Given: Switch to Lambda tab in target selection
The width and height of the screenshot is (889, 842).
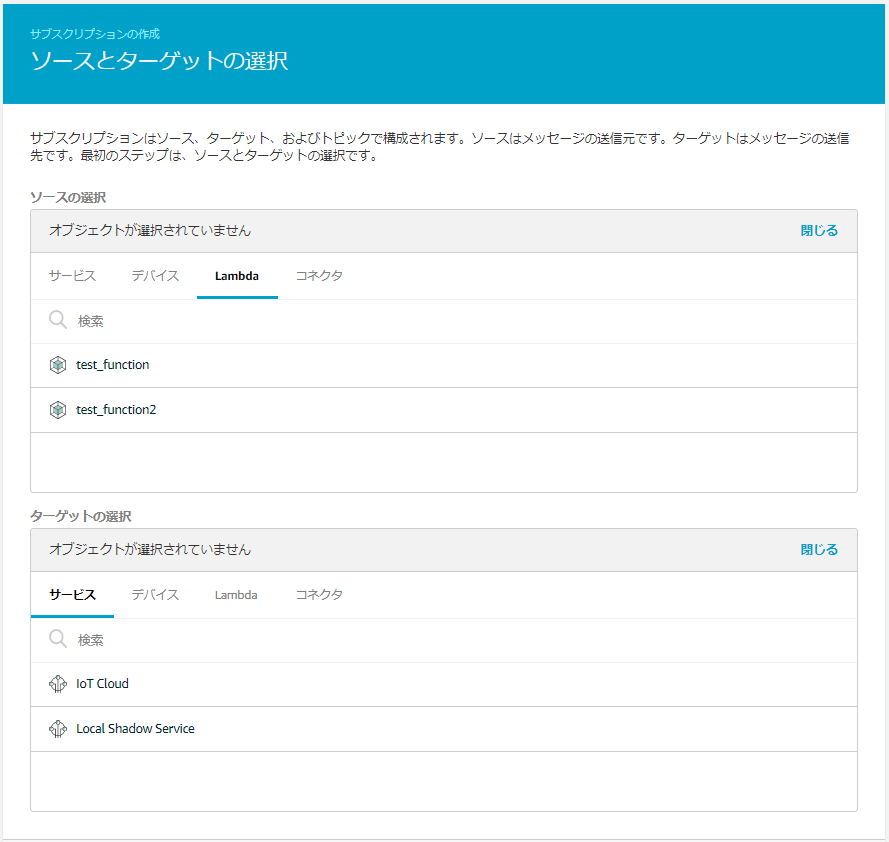Looking at the screenshot, I should pyautogui.click(x=236, y=595).
